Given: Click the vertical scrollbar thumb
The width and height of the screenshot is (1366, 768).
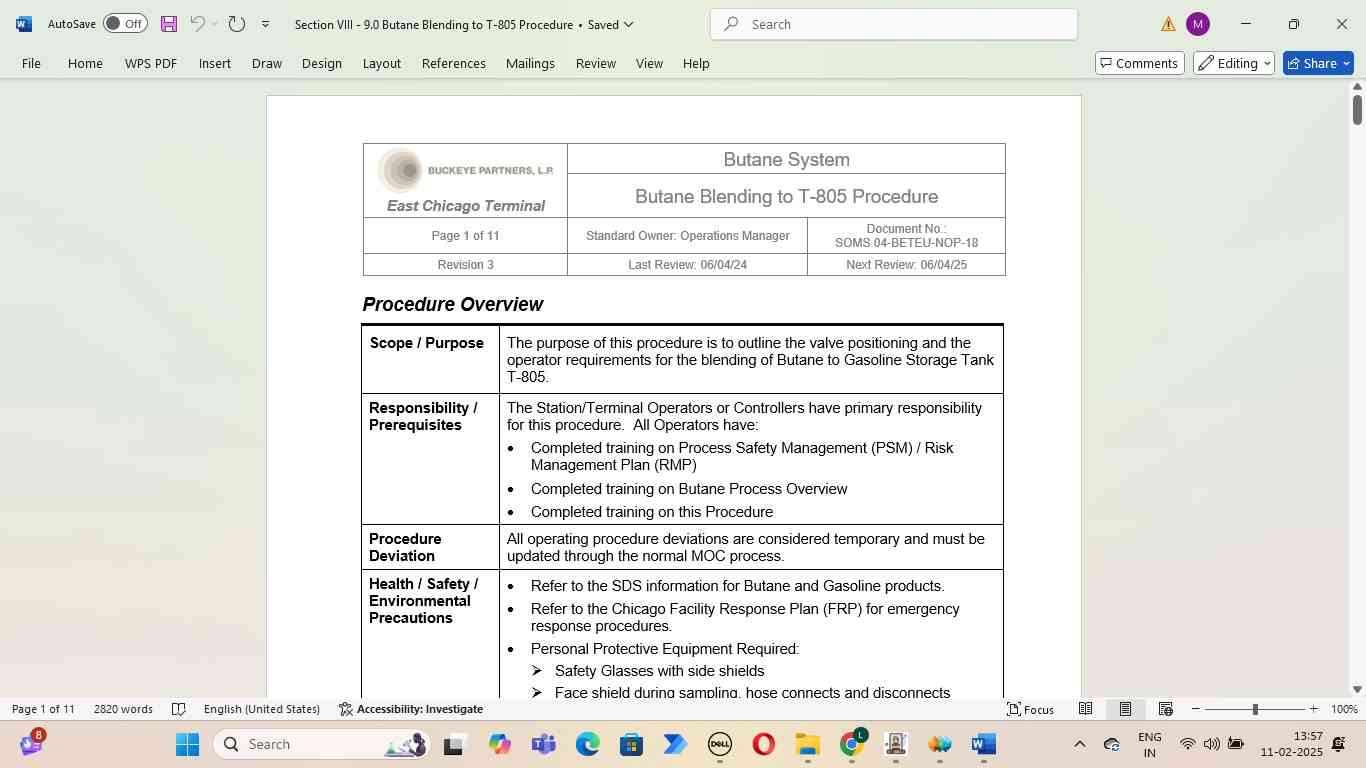Looking at the screenshot, I should coord(1357,110).
